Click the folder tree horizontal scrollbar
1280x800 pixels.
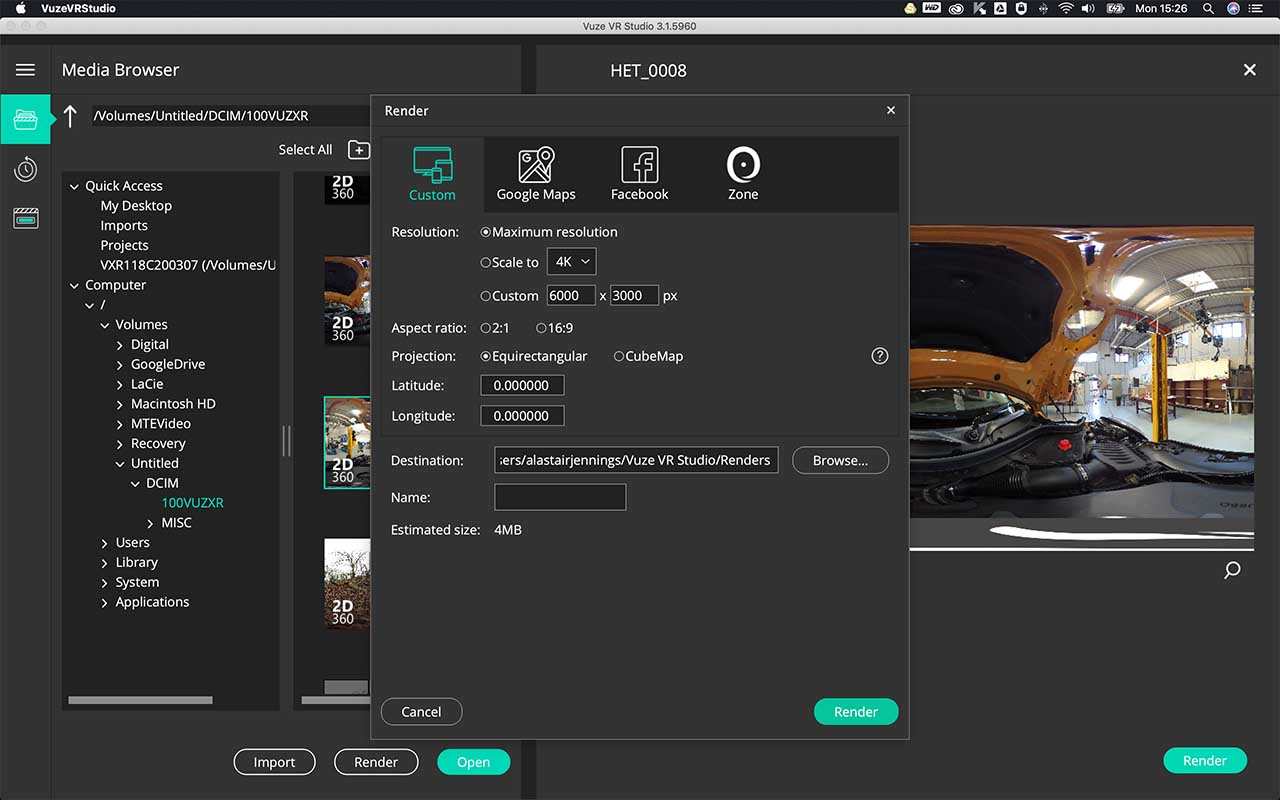(140, 700)
